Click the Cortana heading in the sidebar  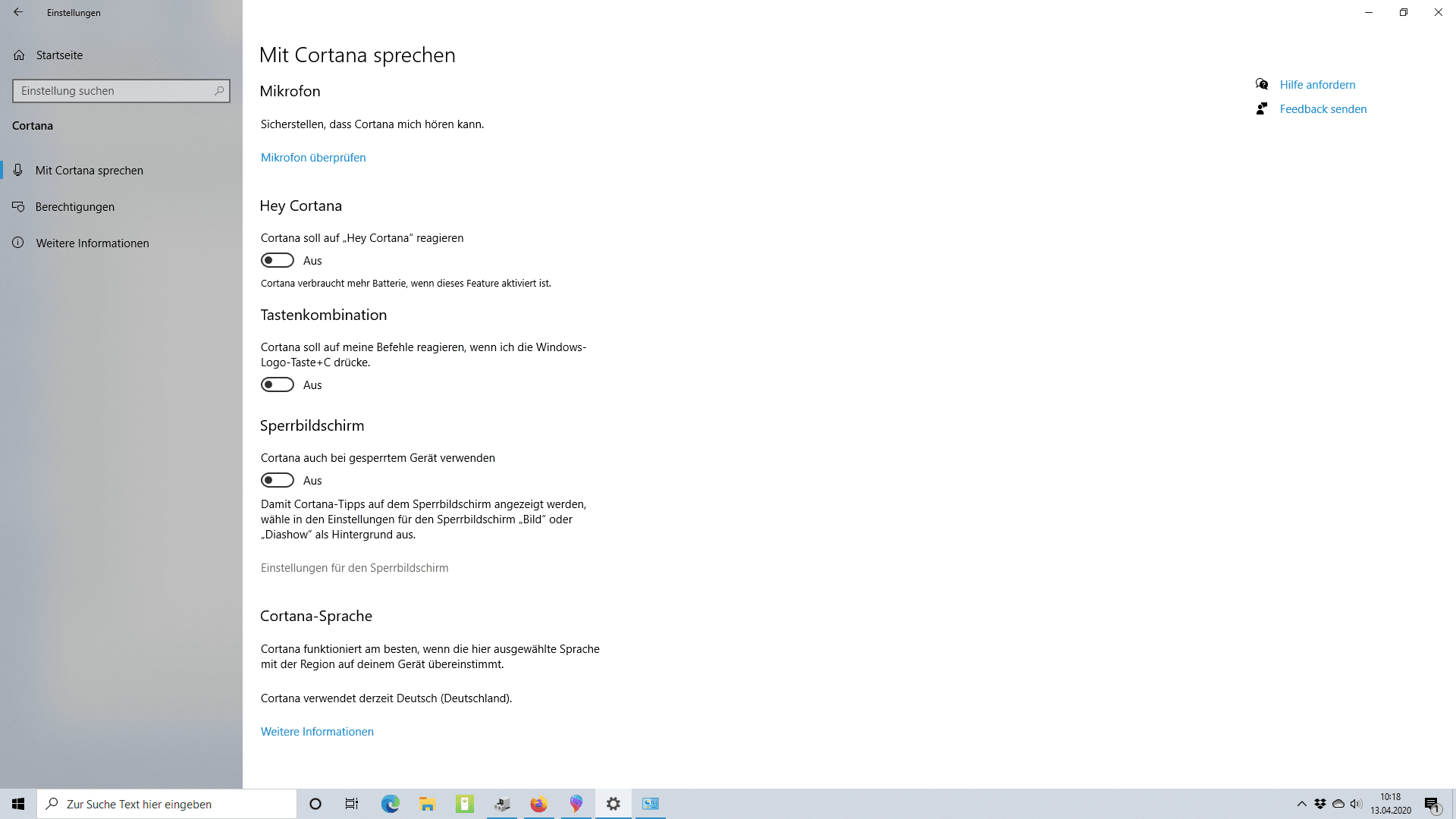(x=33, y=126)
